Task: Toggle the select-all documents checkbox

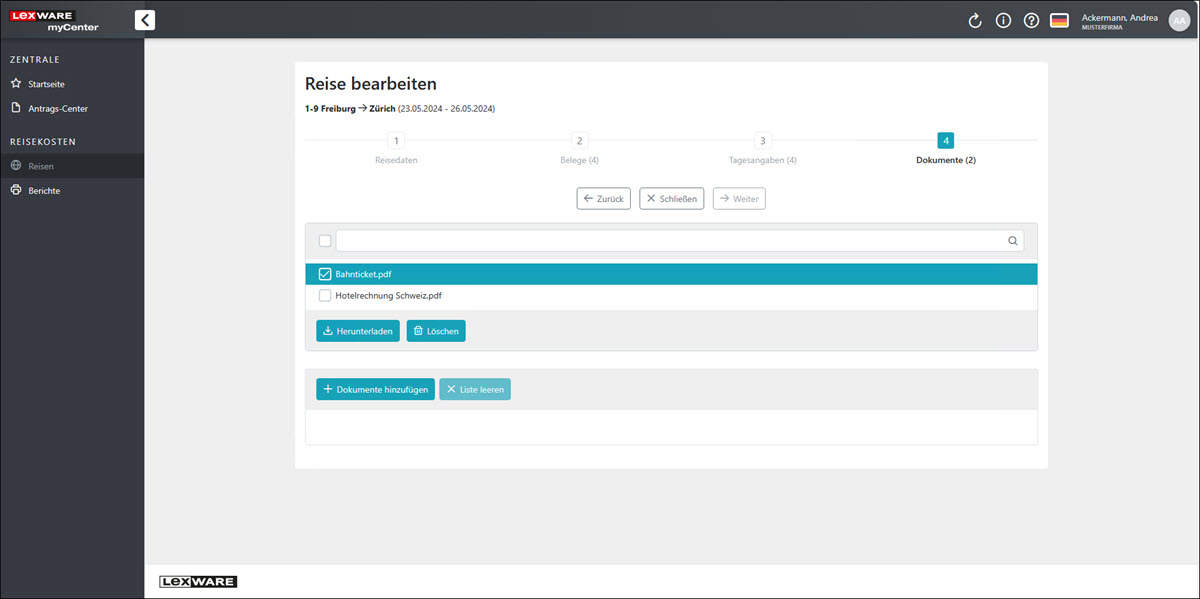Action: point(325,241)
